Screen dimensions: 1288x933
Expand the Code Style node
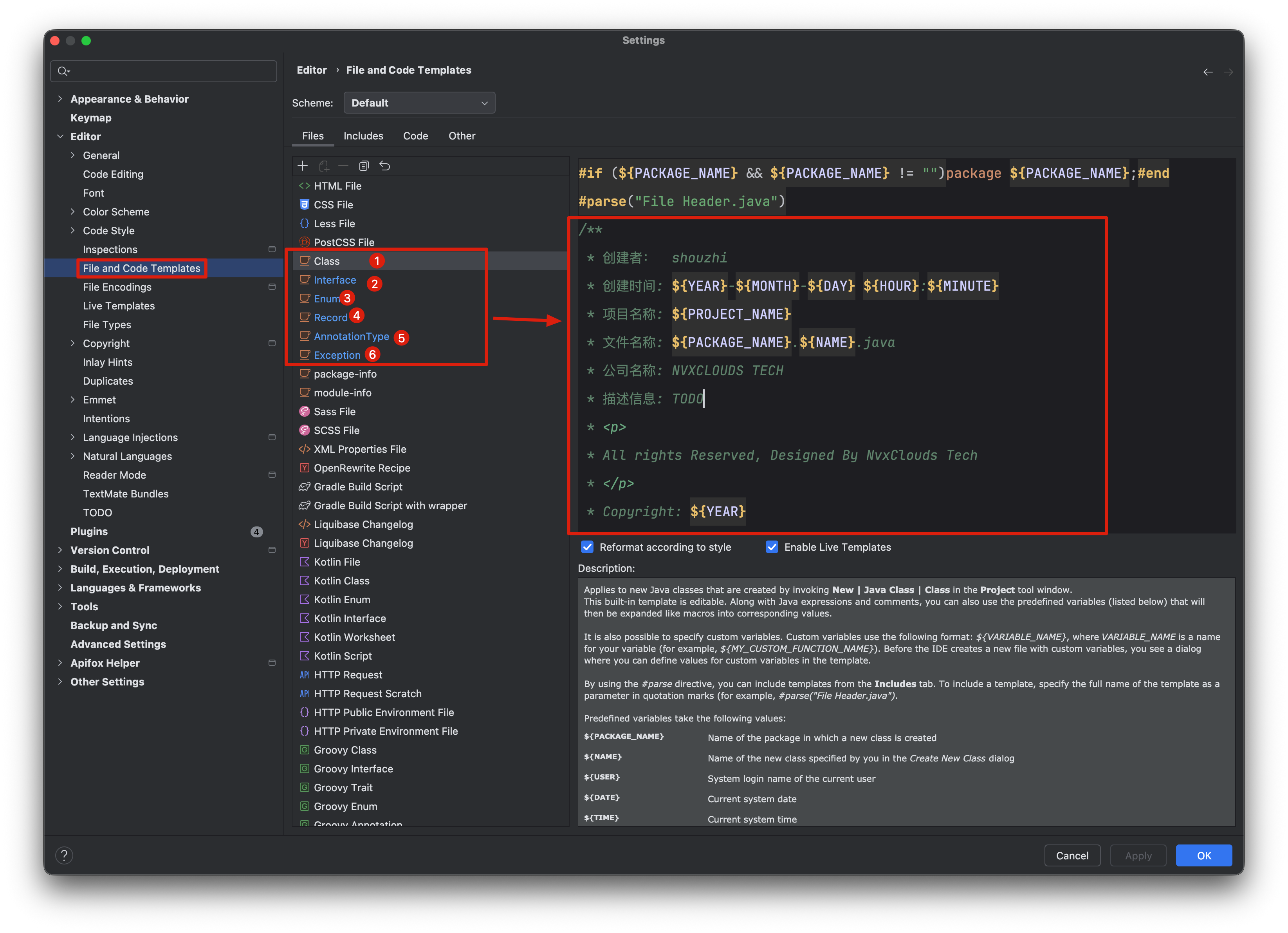pyautogui.click(x=73, y=231)
